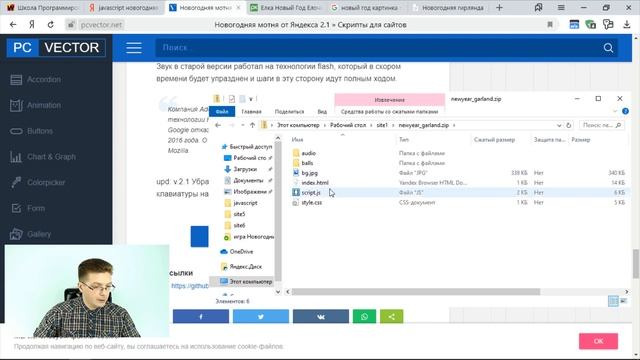640x360 pixels.
Task: Switch to the новый год картинка tab
Action: point(365,7)
